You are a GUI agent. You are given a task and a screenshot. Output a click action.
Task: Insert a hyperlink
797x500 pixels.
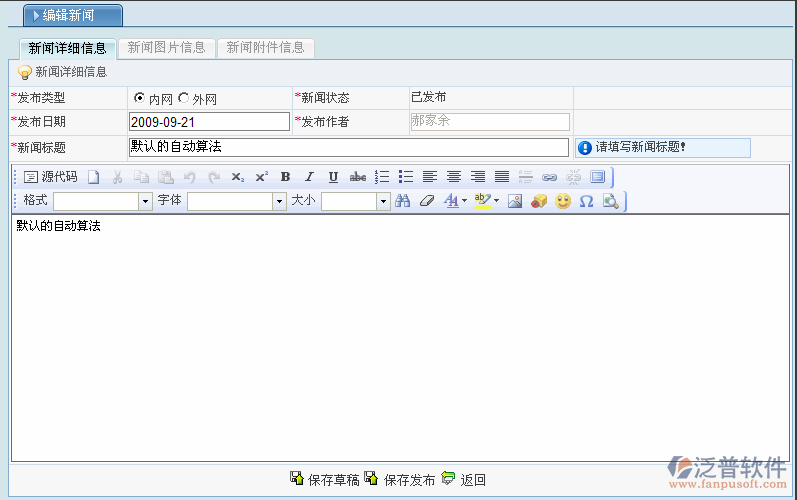549,177
